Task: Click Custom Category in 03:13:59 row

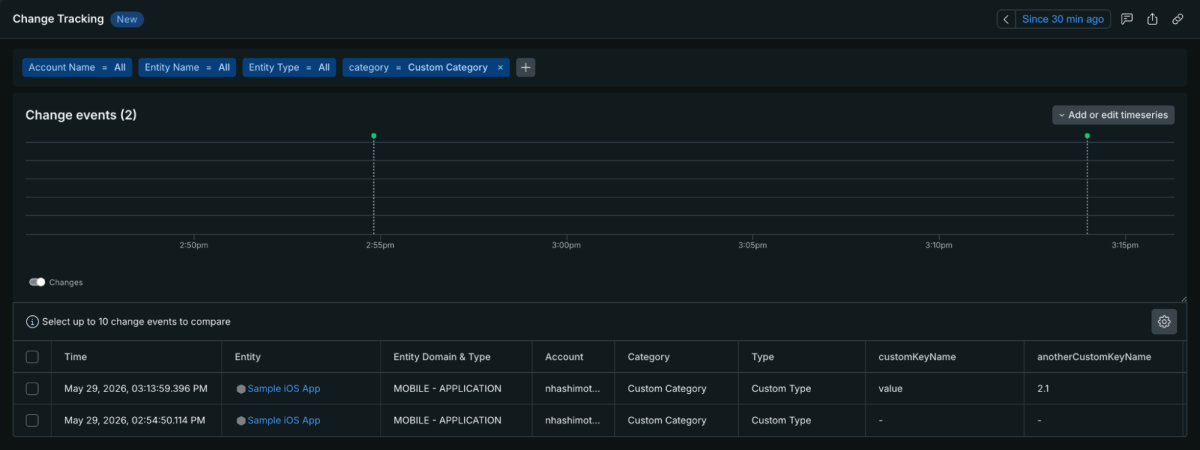Action: click(x=667, y=388)
